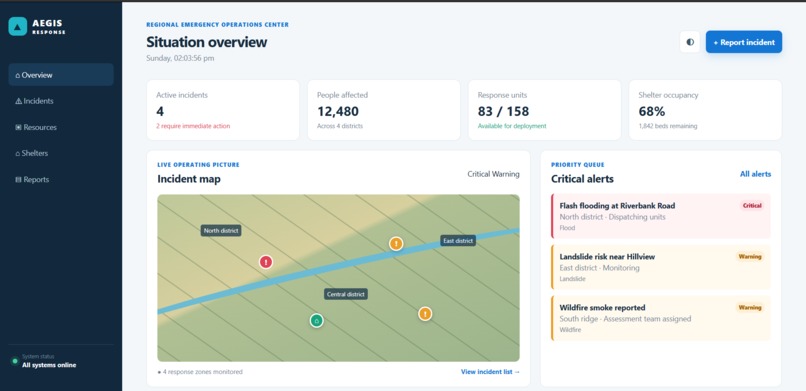Click the Report incident button
This screenshot has width=806, height=391.
point(744,42)
